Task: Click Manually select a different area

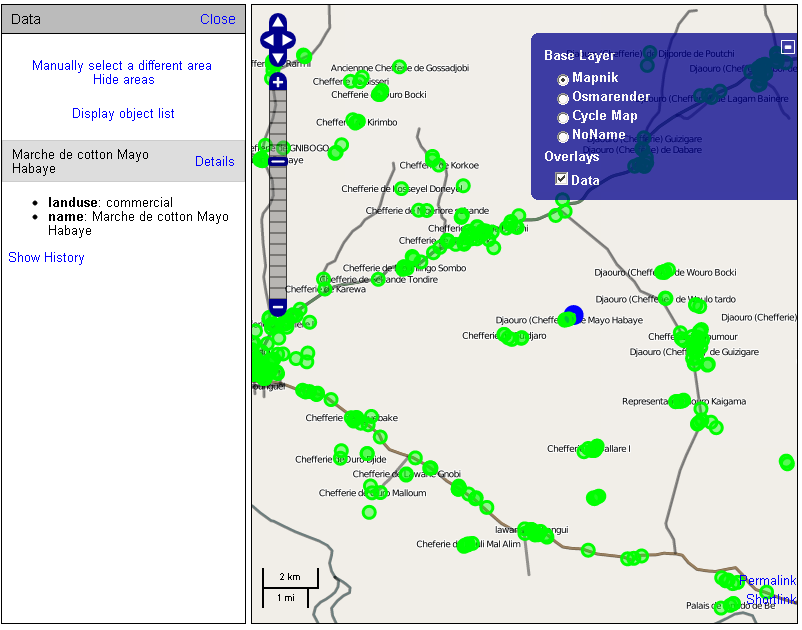Action: pos(122,66)
